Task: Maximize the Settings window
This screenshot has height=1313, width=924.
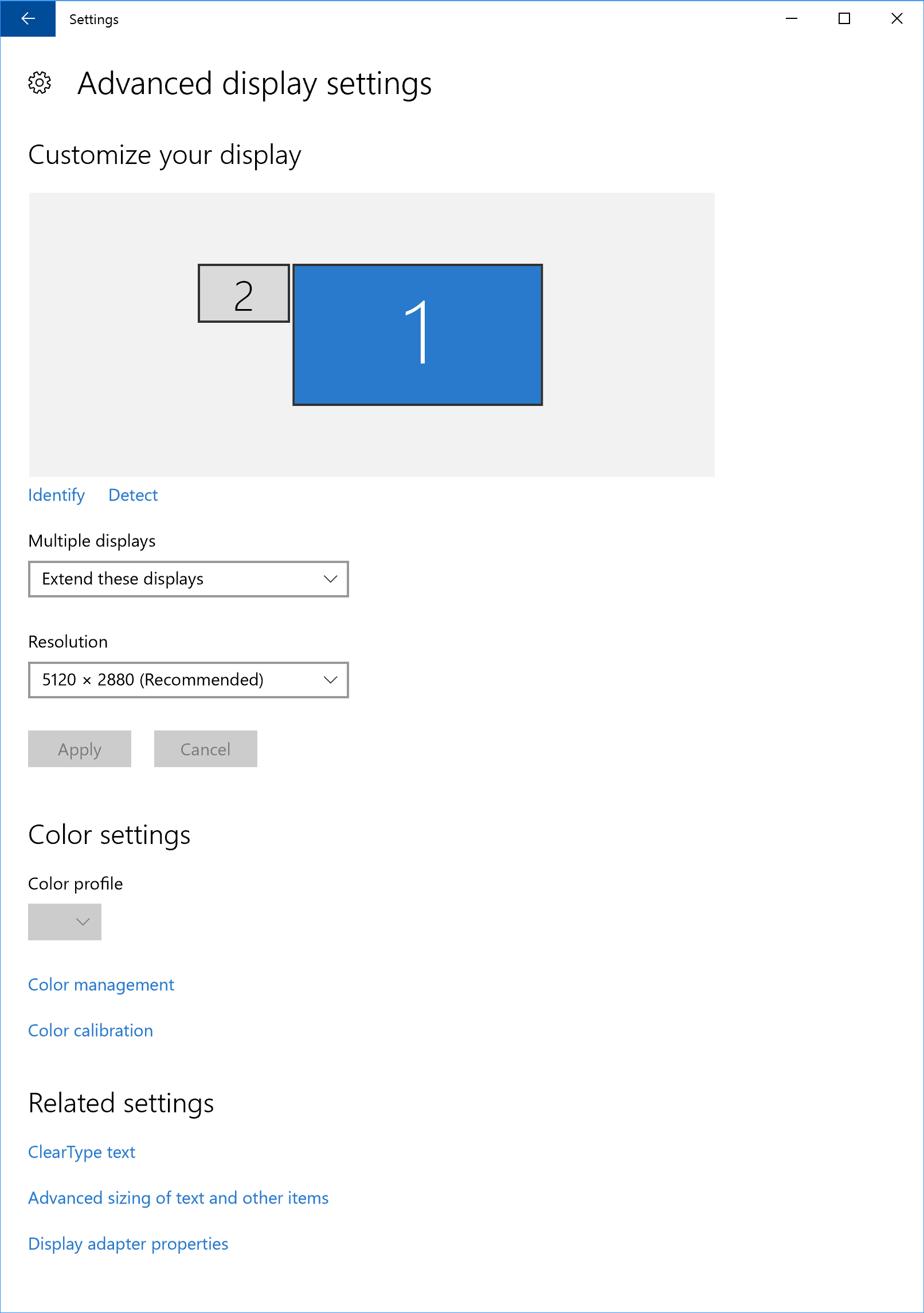Action: coord(844,18)
